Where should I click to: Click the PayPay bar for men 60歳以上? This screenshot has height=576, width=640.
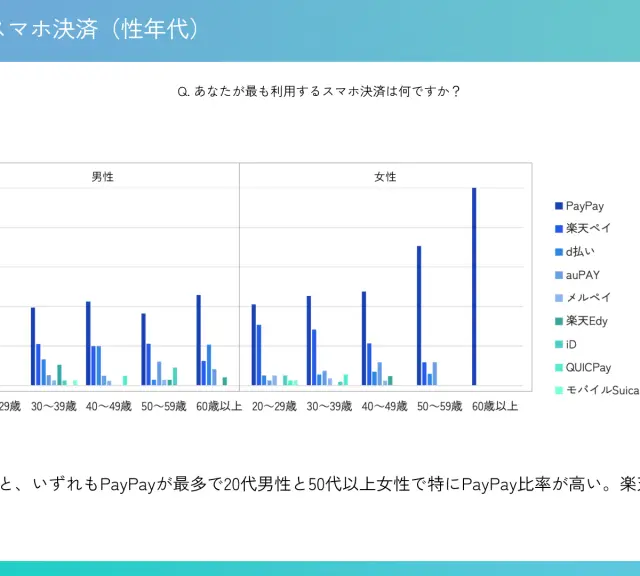[199, 340]
